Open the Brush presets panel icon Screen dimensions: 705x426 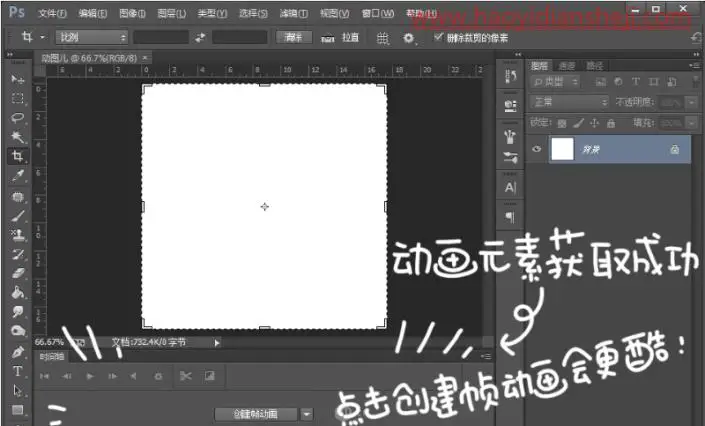510,137
